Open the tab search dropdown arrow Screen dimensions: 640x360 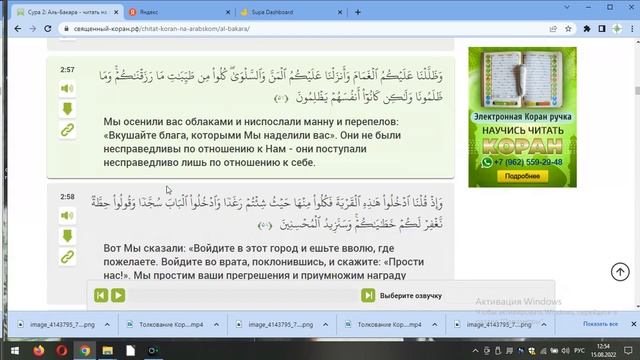click(x=567, y=7)
